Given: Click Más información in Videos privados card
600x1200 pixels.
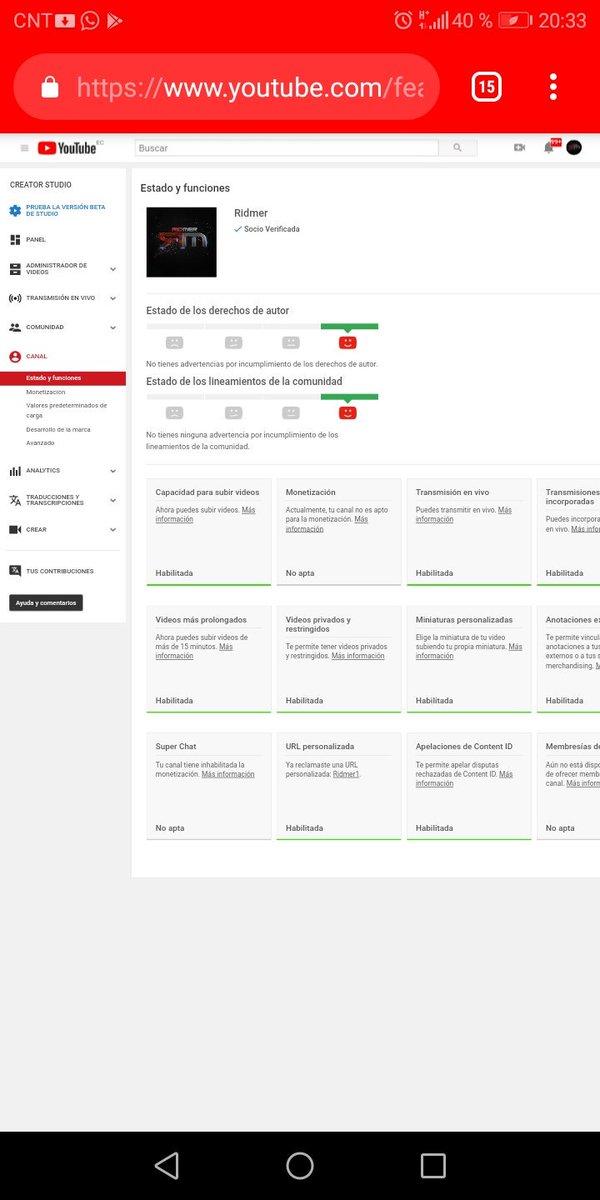Looking at the screenshot, I should [359, 656].
